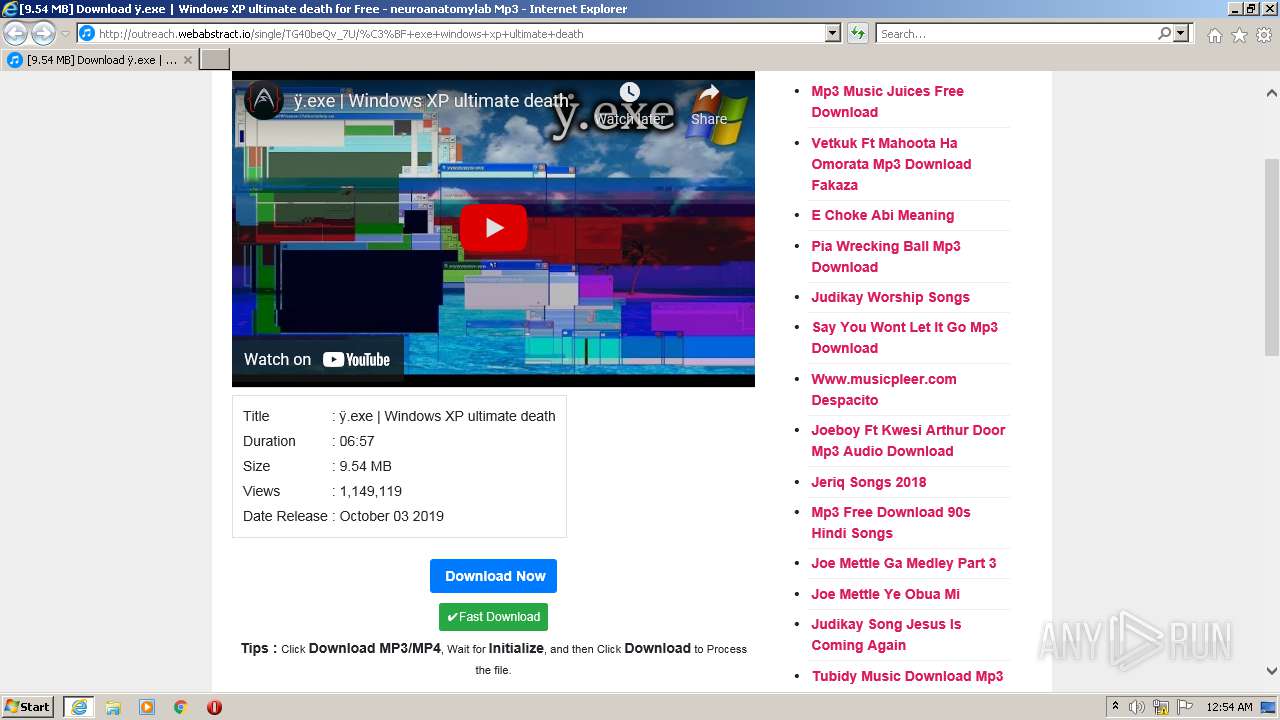The width and height of the screenshot is (1280, 720).
Task: Click the Date Release October 03 2019 value
Action: click(391, 516)
